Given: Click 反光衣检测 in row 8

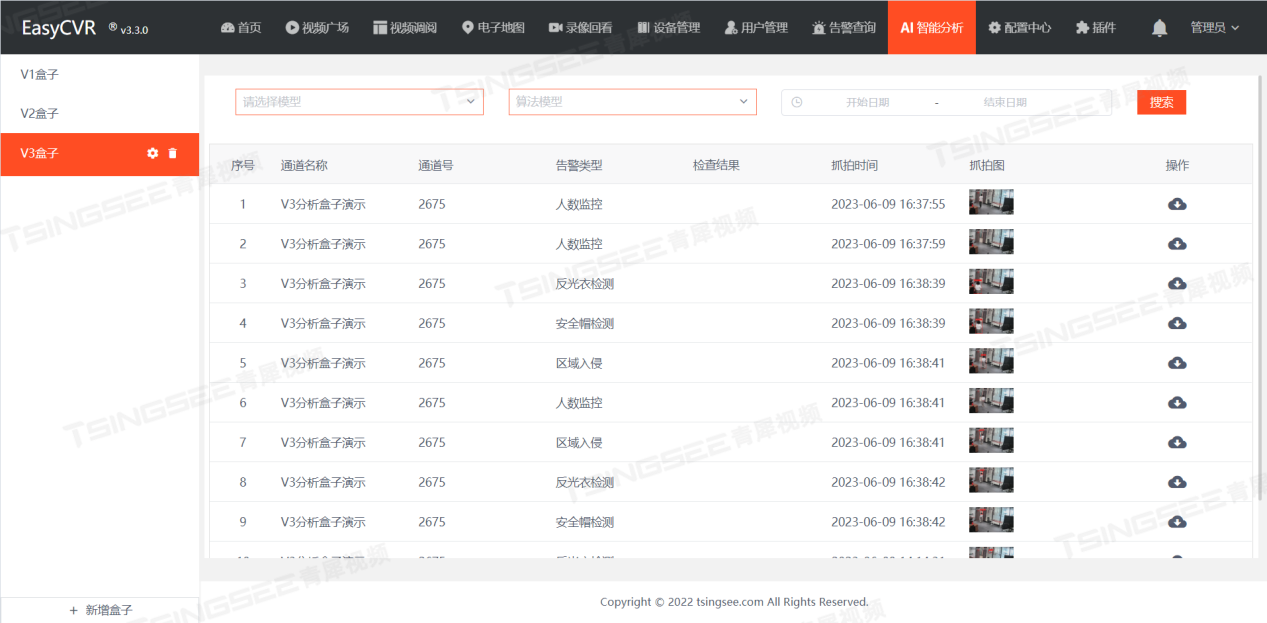Looking at the screenshot, I should click(x=585, y=482).
